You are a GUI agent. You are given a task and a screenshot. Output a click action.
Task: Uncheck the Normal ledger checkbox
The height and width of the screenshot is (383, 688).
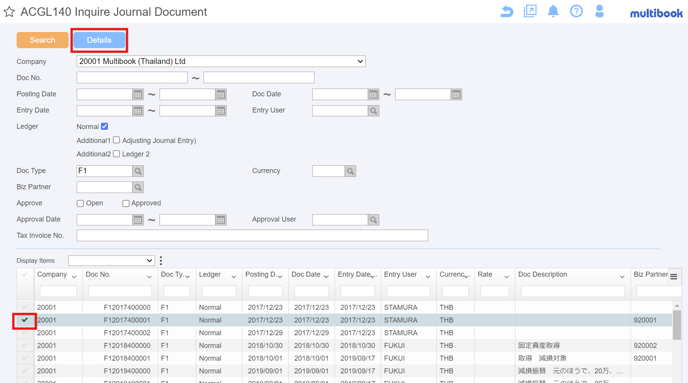click(104, 126)
